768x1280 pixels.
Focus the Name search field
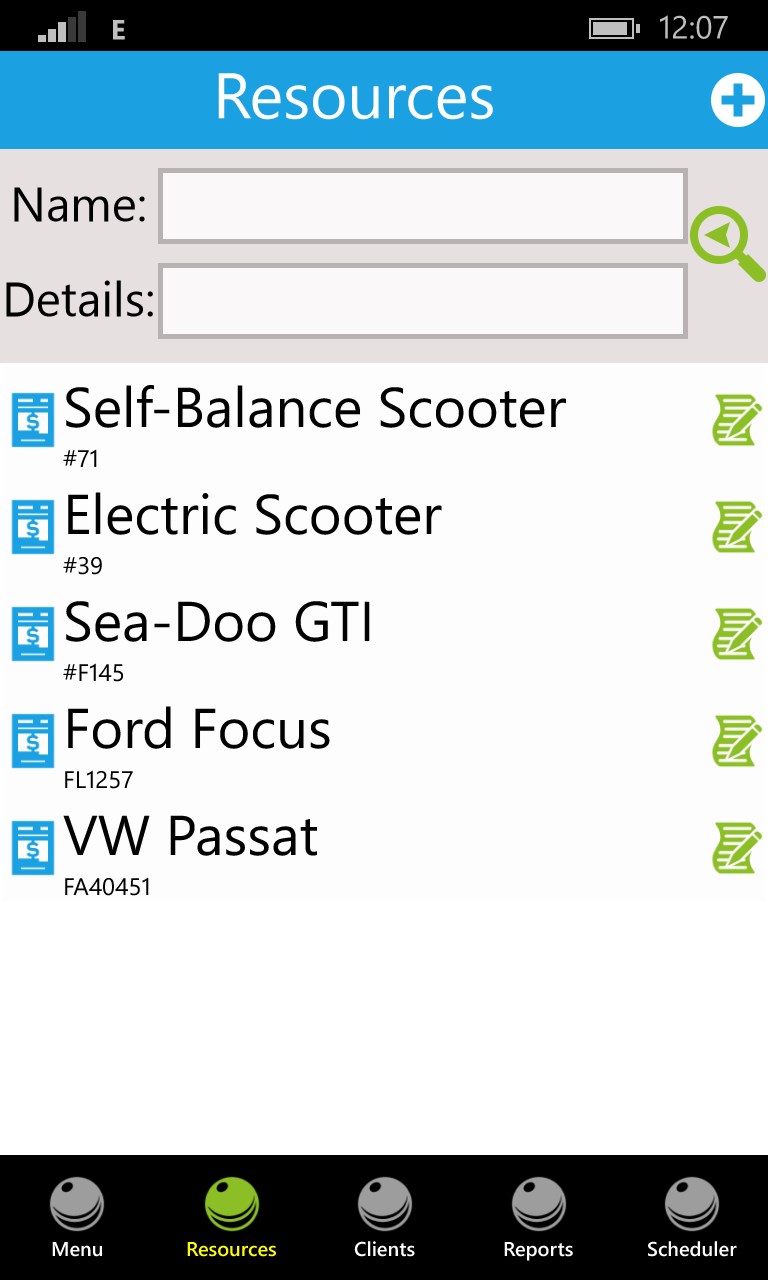pos(422,206)
